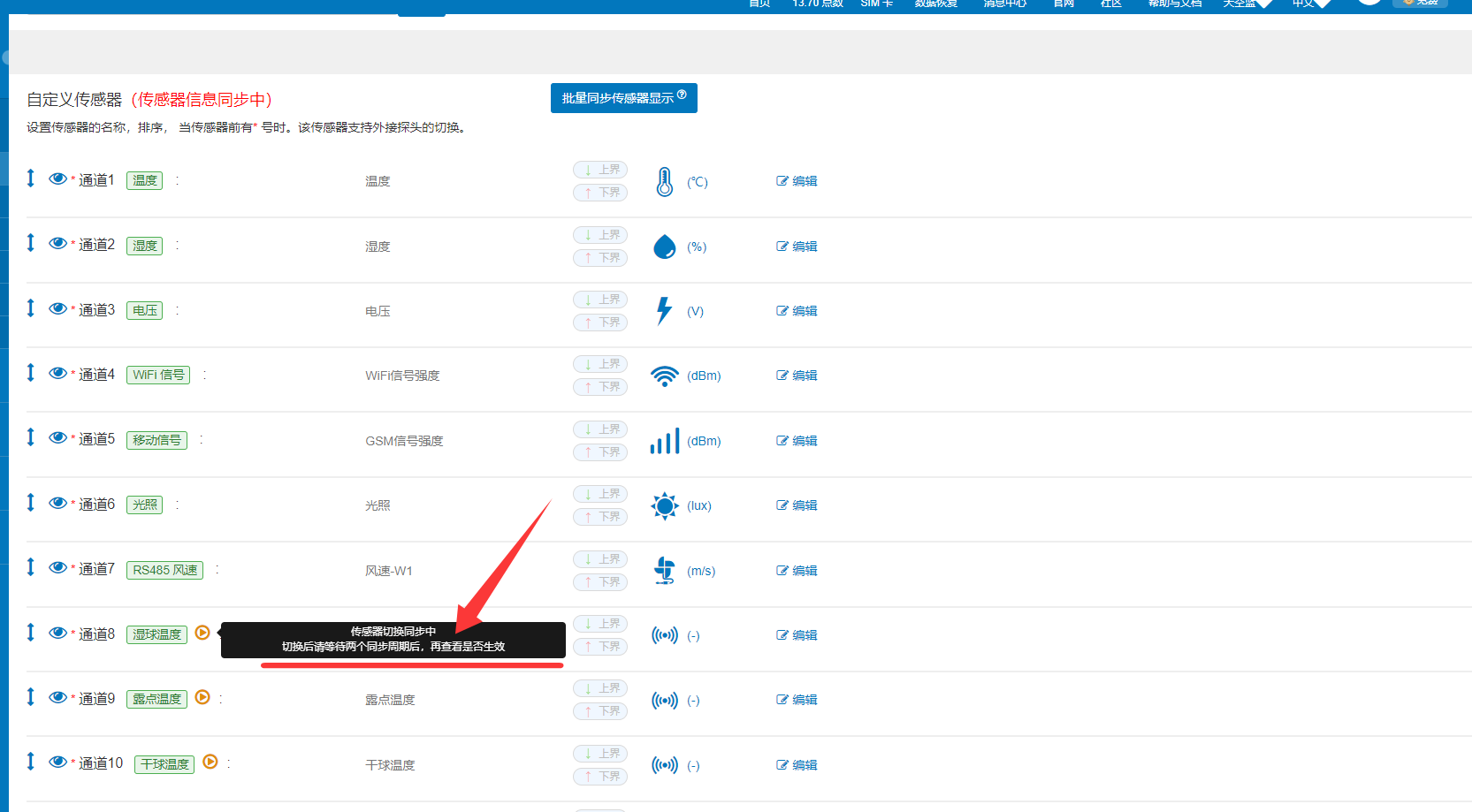Hide the 通道8 sensor
Image resolution: width=1472 pixels, height=812 pixels.
click(x=57, y=633)
